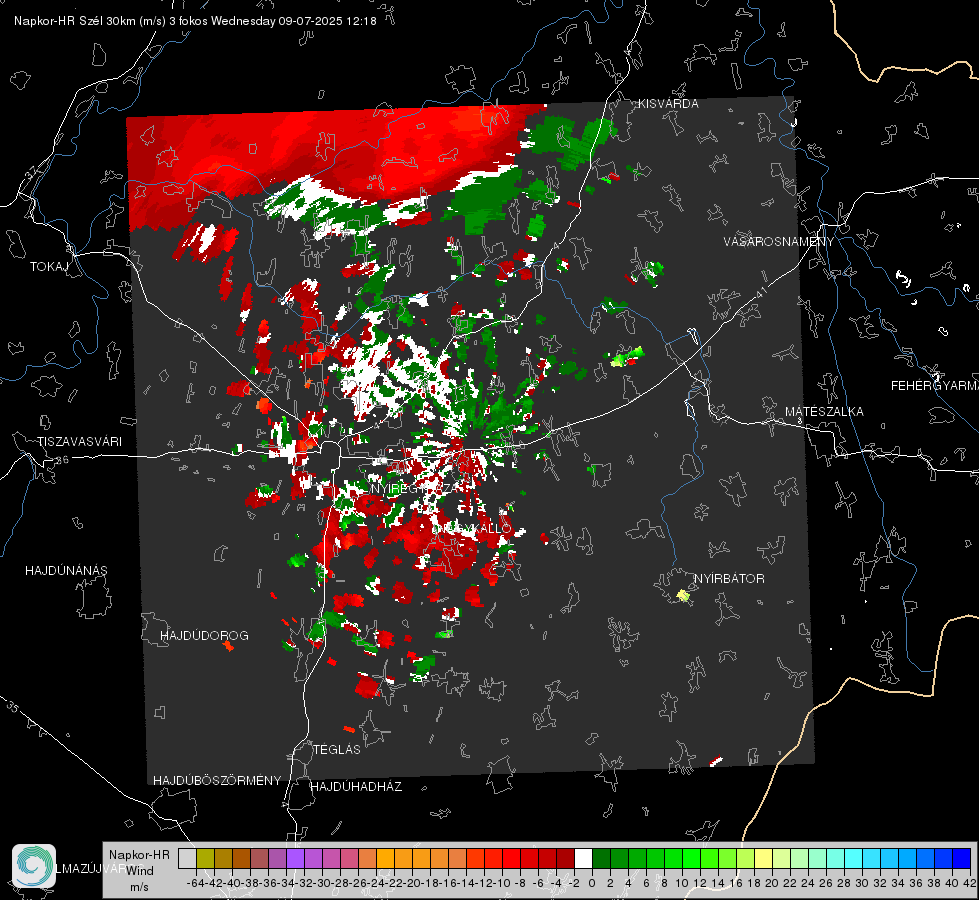The width and height of the screenshot is (979, 900).
Task: Select the HAJDÚBÖSZÖRMÉNY city label
Action: click(x=217, y=781)
